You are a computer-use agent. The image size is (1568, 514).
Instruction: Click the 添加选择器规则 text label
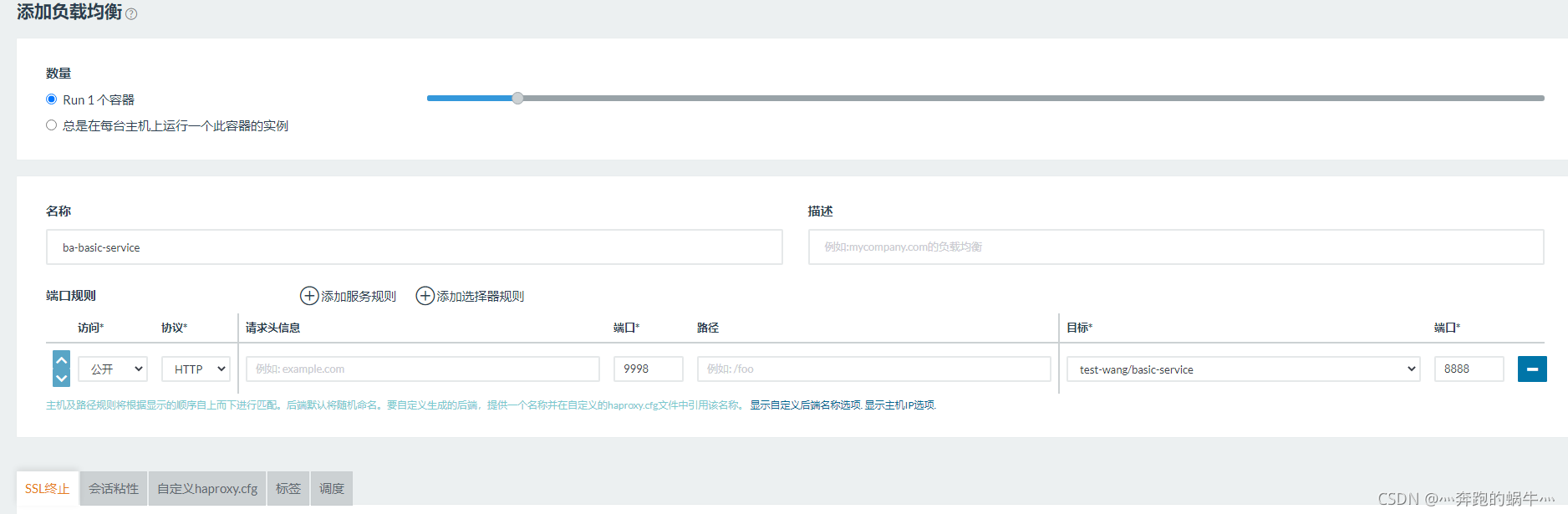(481, 296)
